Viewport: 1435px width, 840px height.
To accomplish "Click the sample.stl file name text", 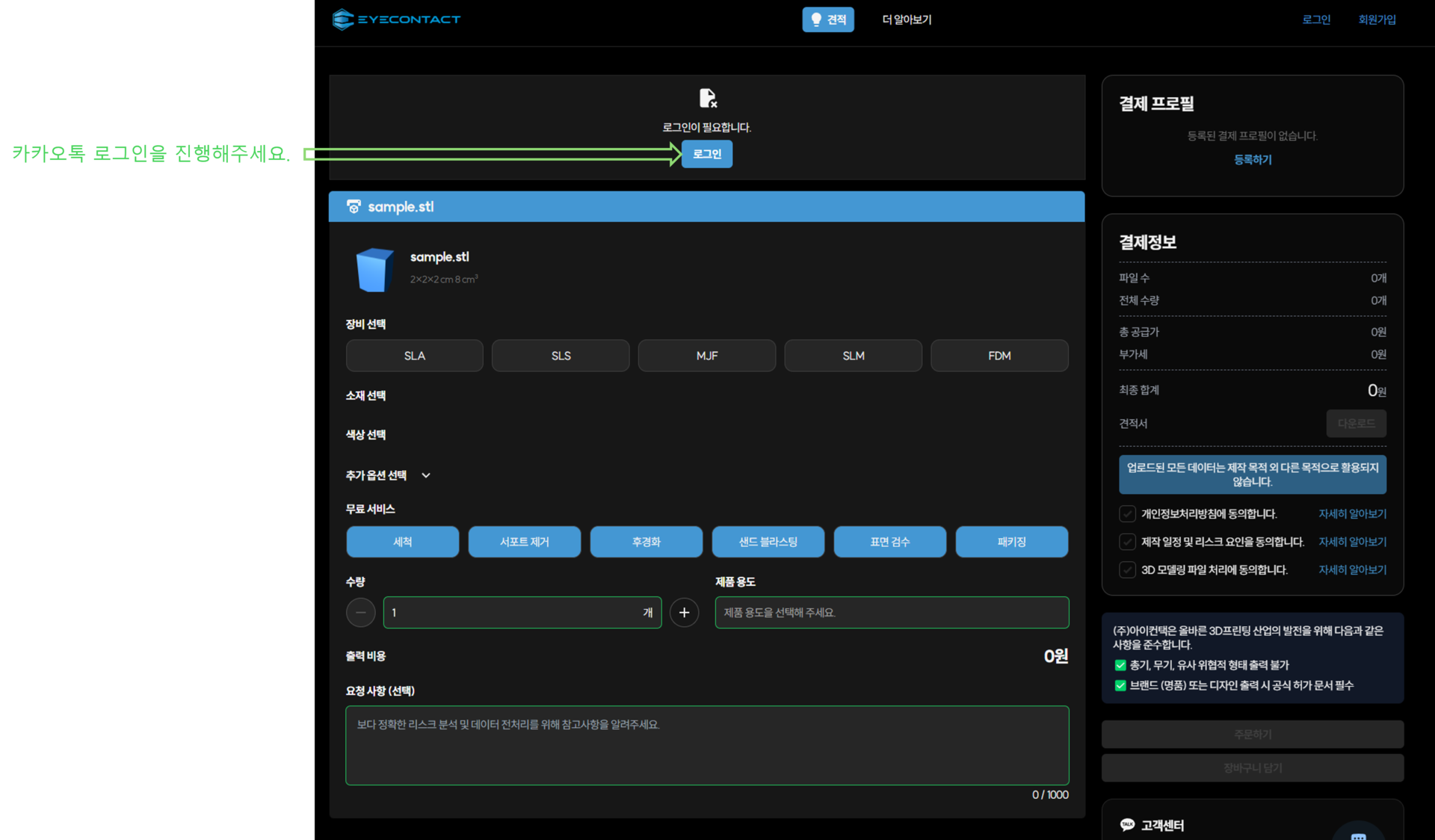I will [x=439, y=257].
